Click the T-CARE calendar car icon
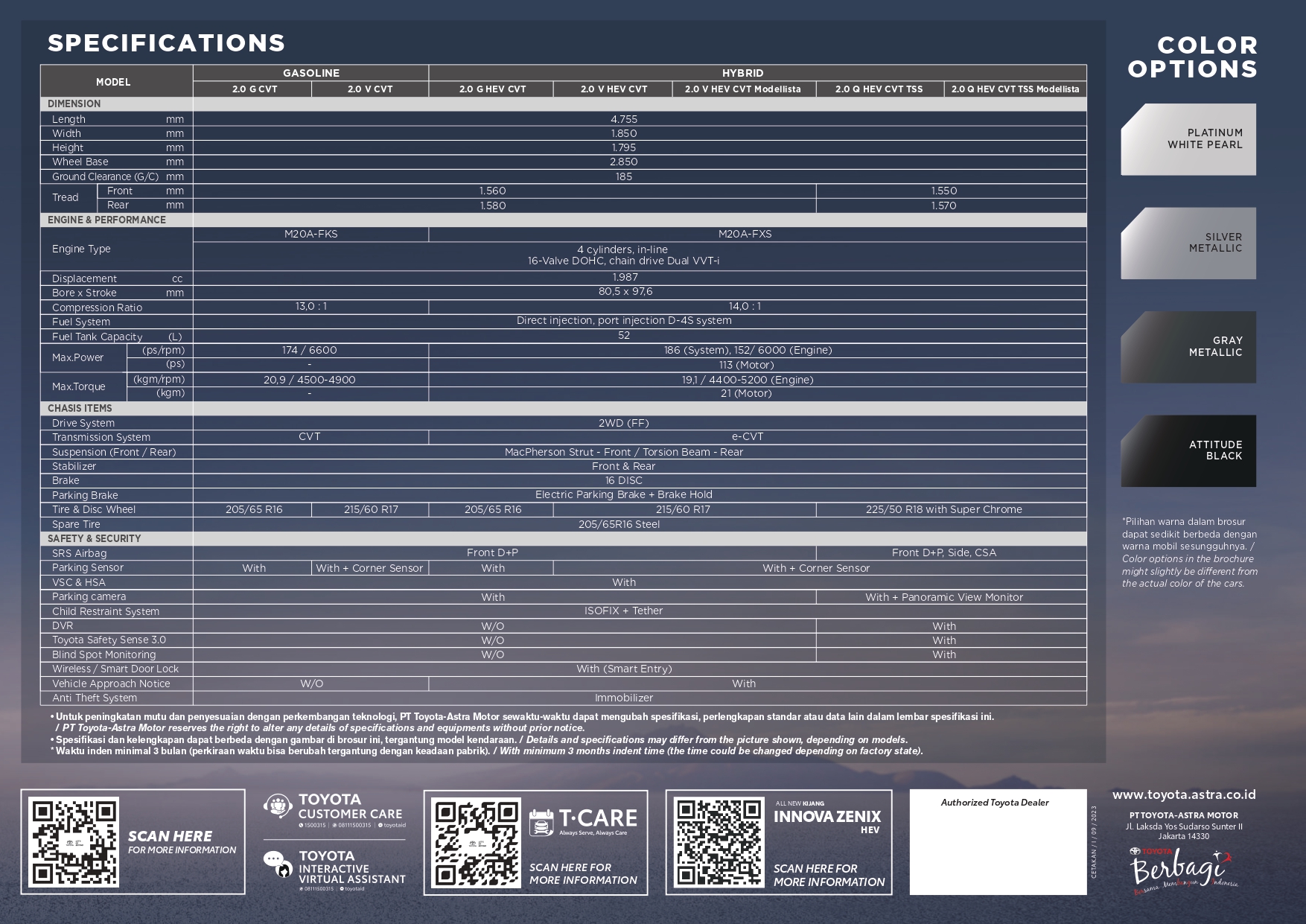Viewport: 1306px width, 924px height. coord(541,822)
